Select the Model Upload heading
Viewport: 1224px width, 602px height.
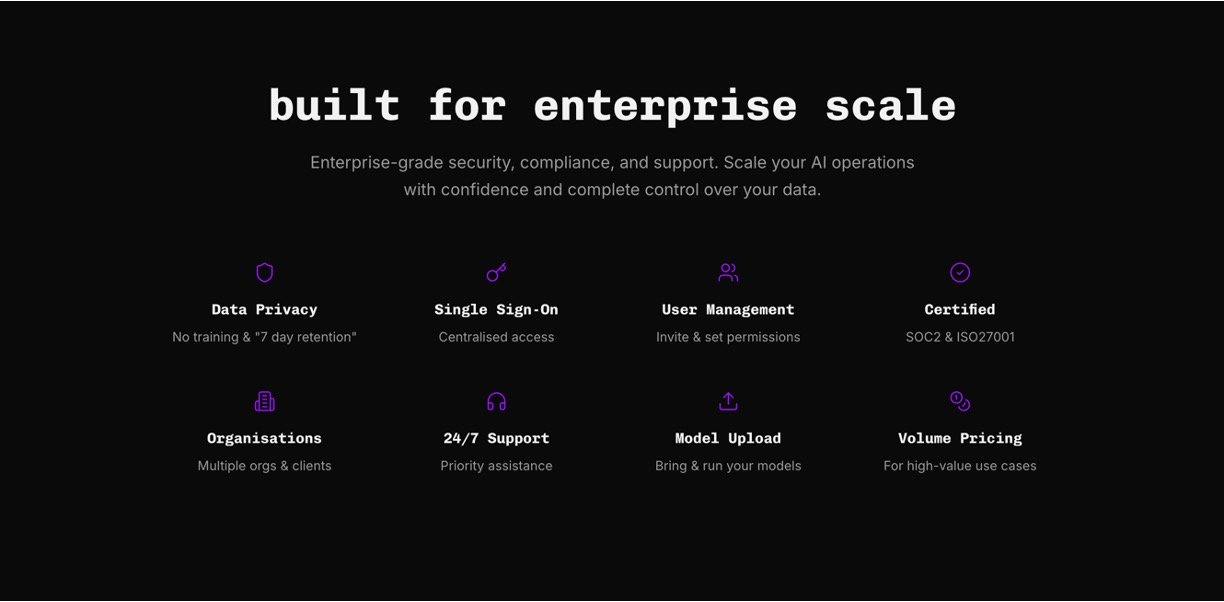pyautogui.click(x=728, y=439)
